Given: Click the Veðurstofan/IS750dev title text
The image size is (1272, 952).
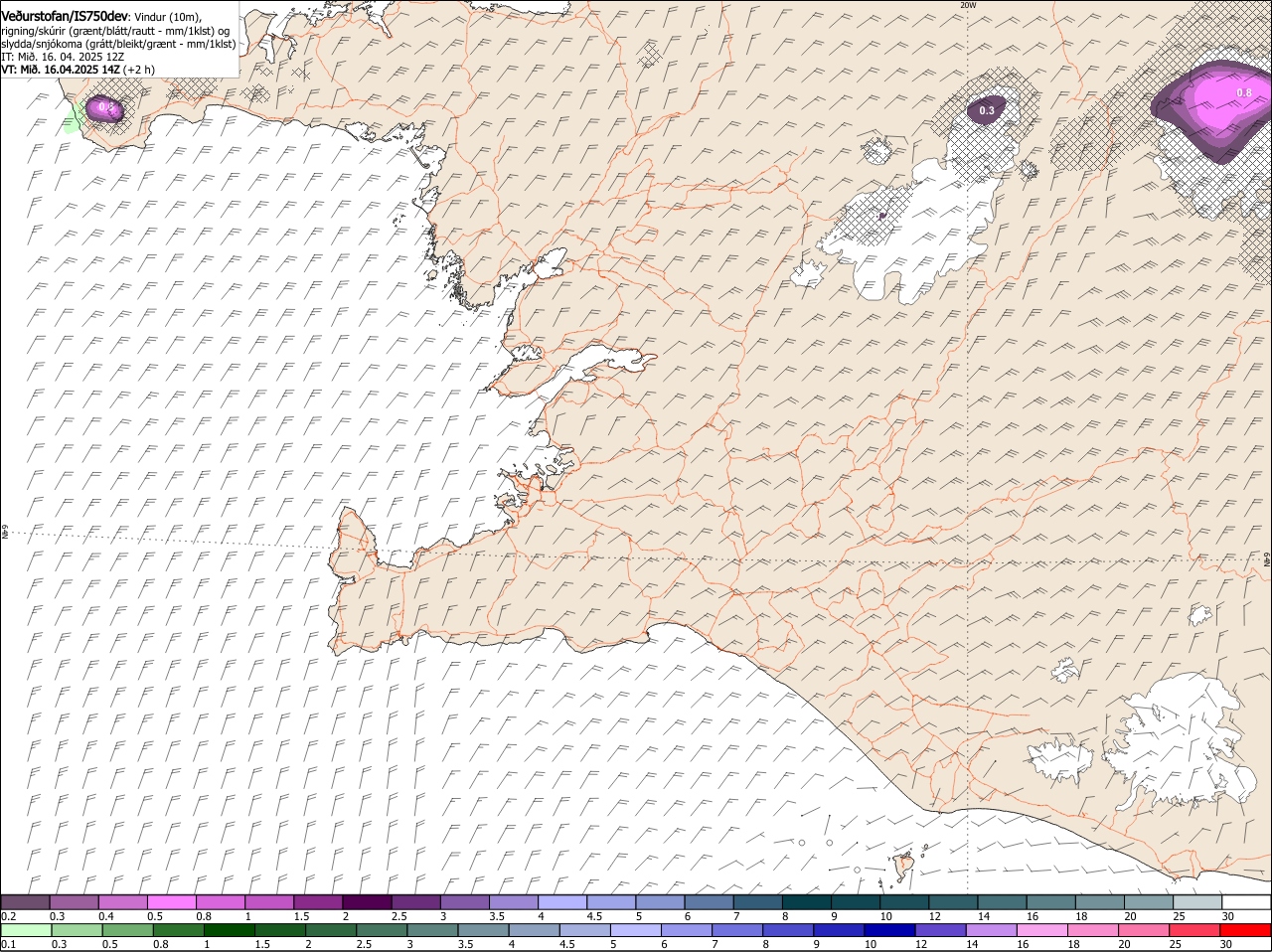Looking at the screenshot, I should [65, 16].
